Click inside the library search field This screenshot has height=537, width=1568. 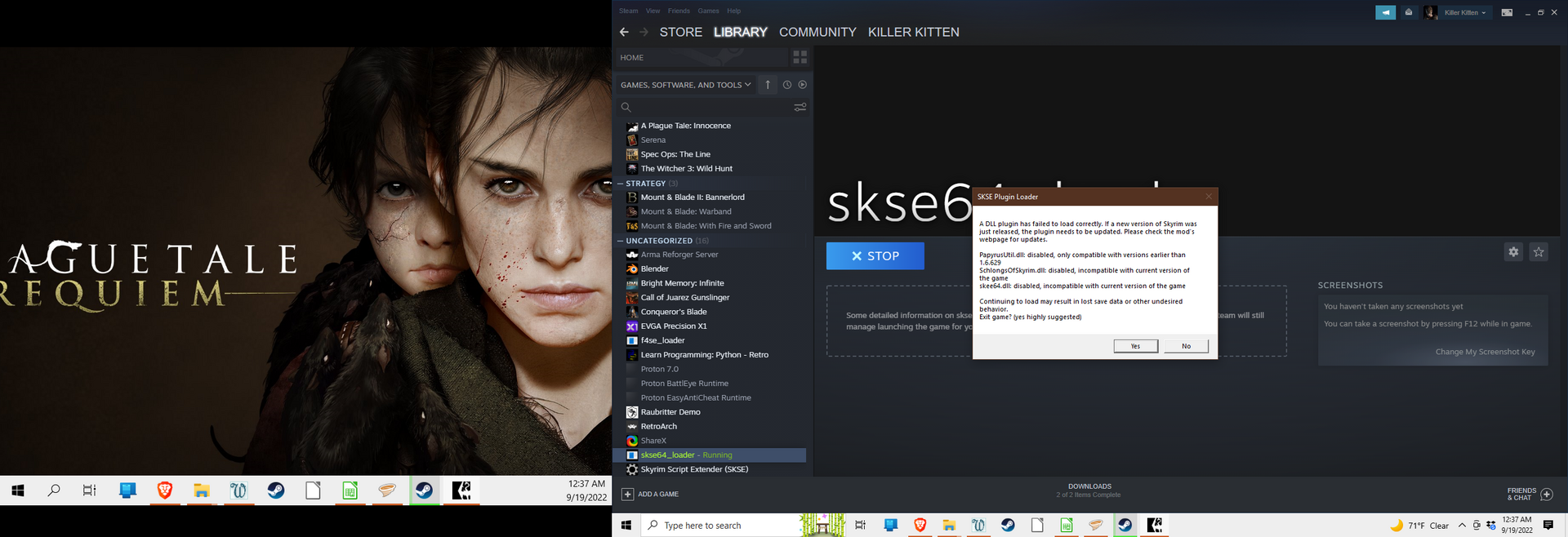[x=710, y=107]
